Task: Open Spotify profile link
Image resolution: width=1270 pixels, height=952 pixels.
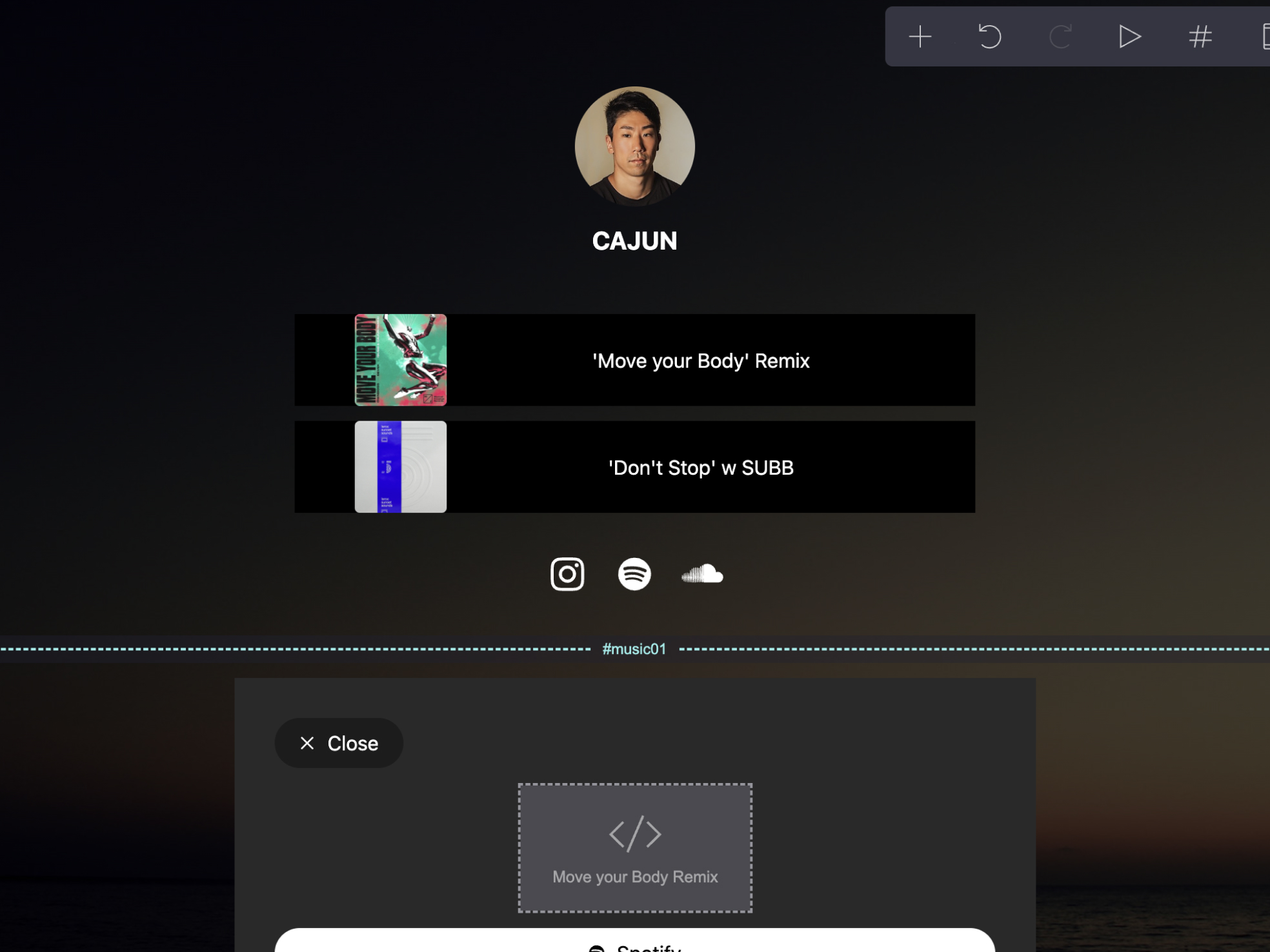Action: 634,572
